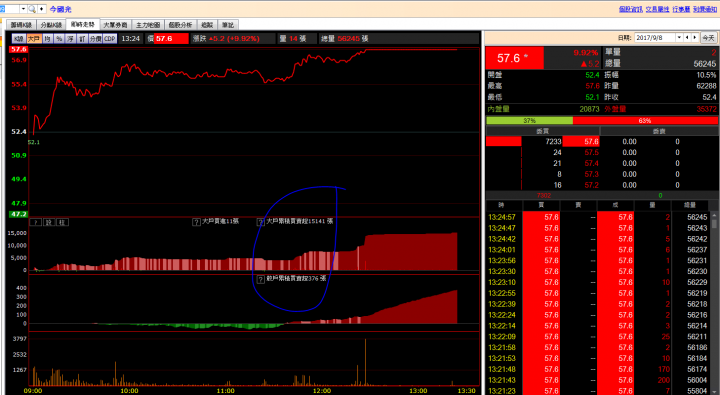720x395 pixels.
Task: Select the real-time trend tab
Action: tap(83, 24)
